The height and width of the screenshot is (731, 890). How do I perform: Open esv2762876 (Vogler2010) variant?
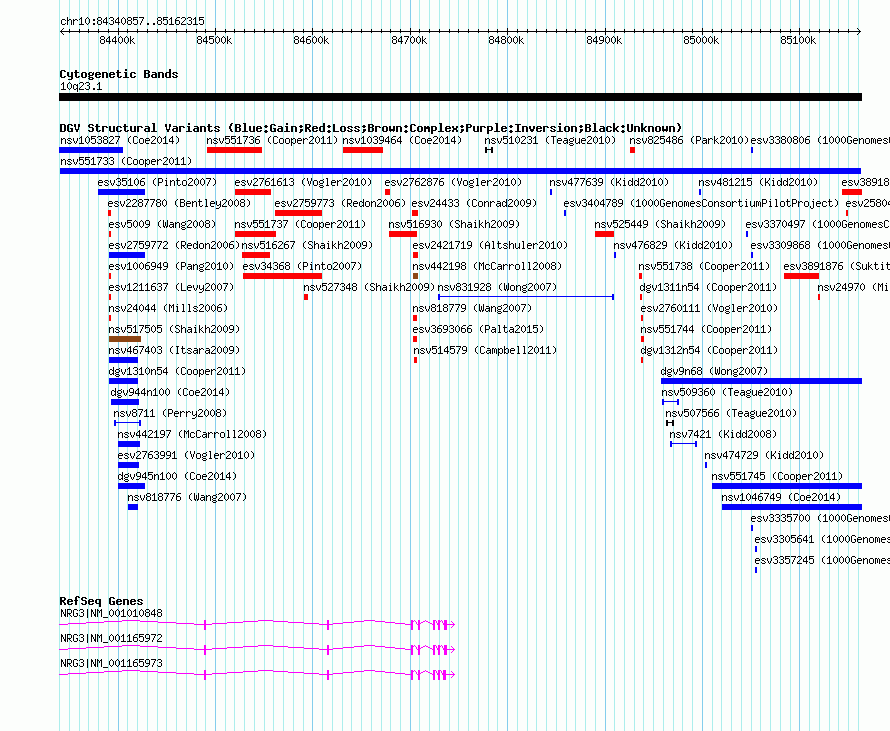[x=453, y=182]
